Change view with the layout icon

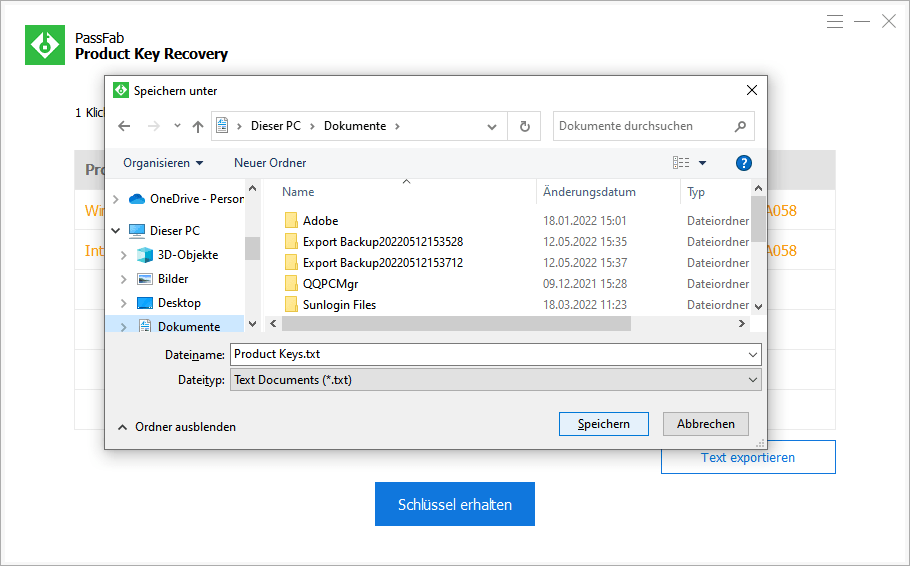(681, 163)
